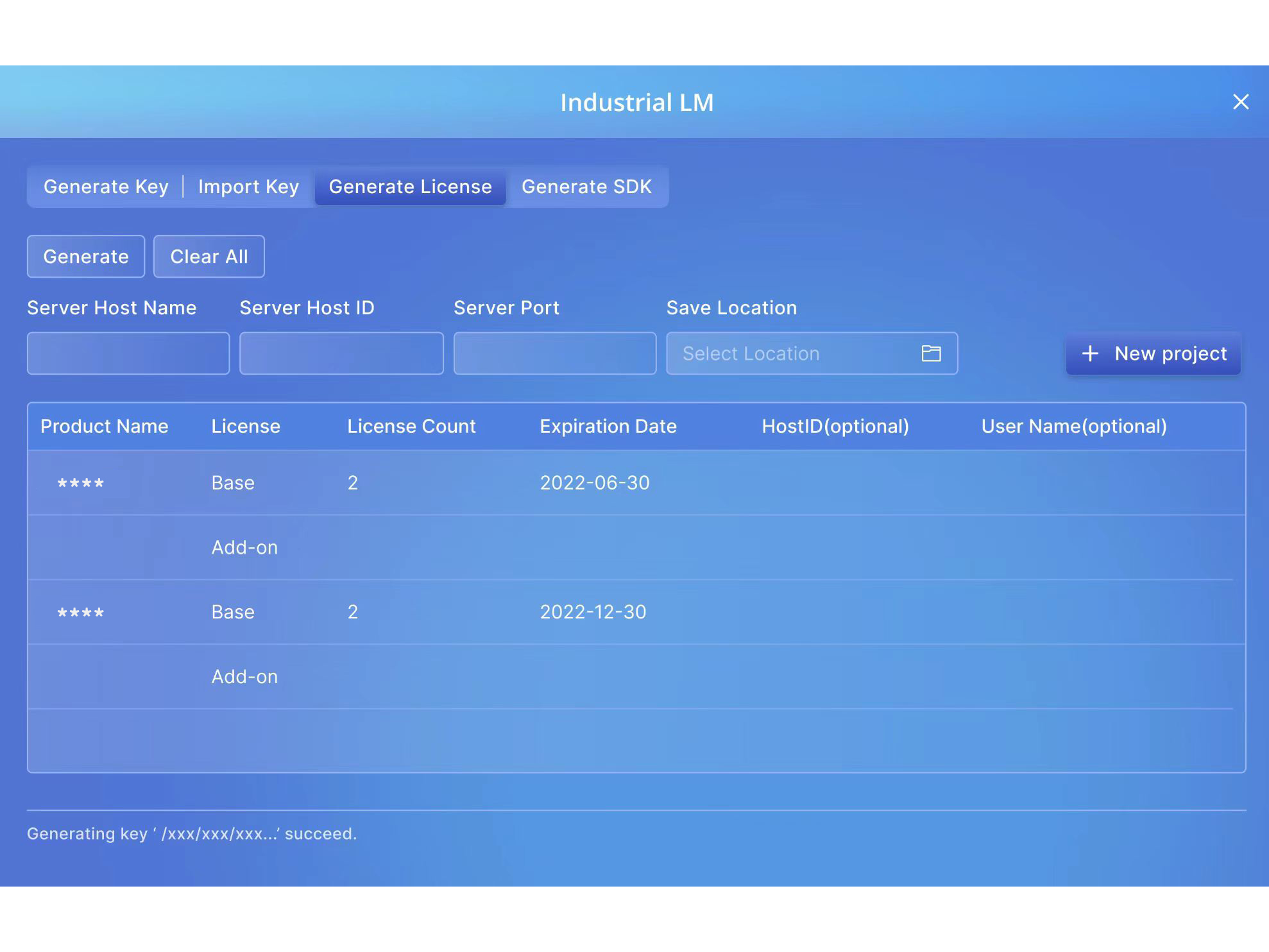Click the License Count column header
Screen dimensions: 1269x952
click(411, 427)
